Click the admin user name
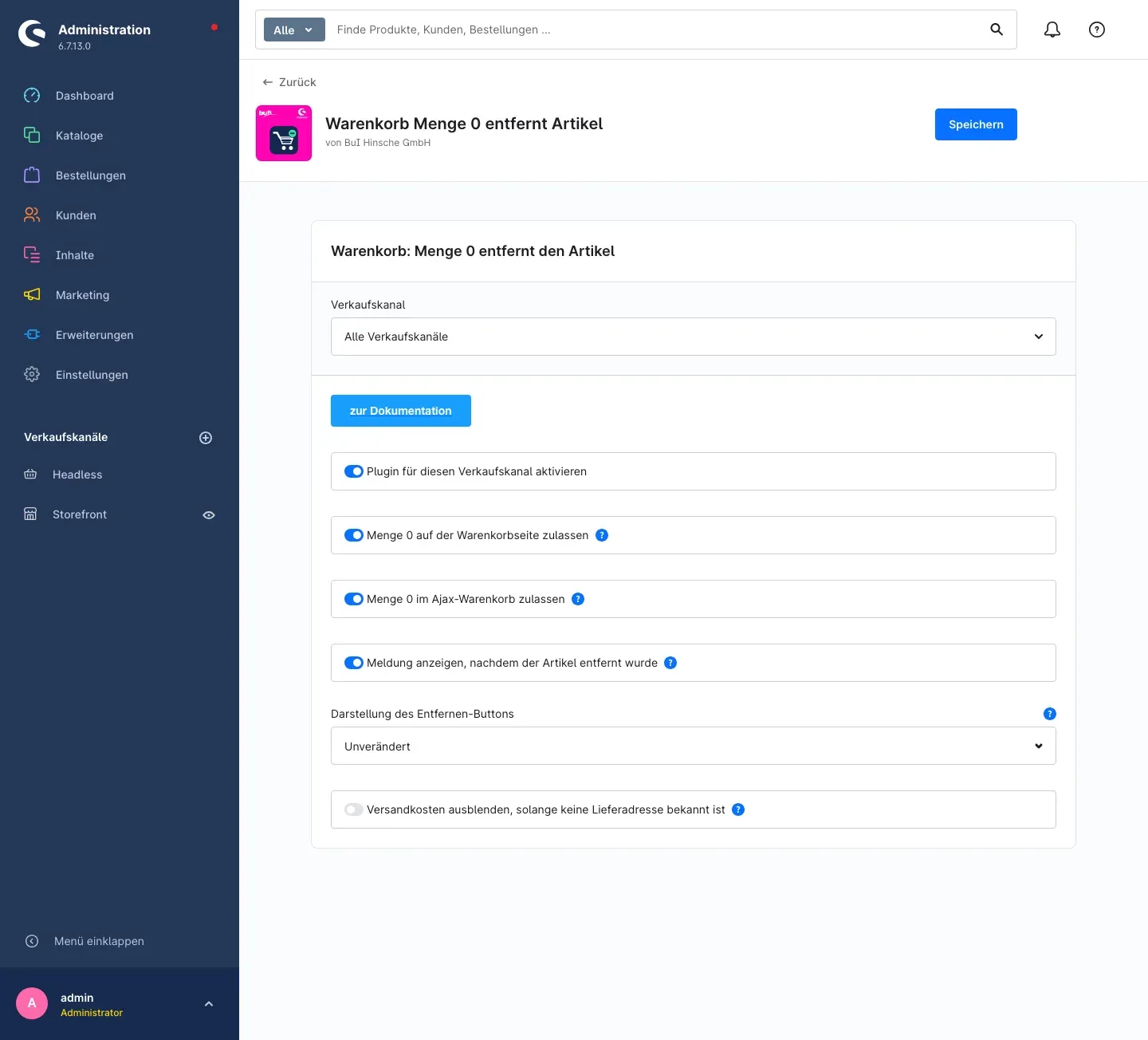The width and height of the screenshot is (1148, 1040). point(77,998)
